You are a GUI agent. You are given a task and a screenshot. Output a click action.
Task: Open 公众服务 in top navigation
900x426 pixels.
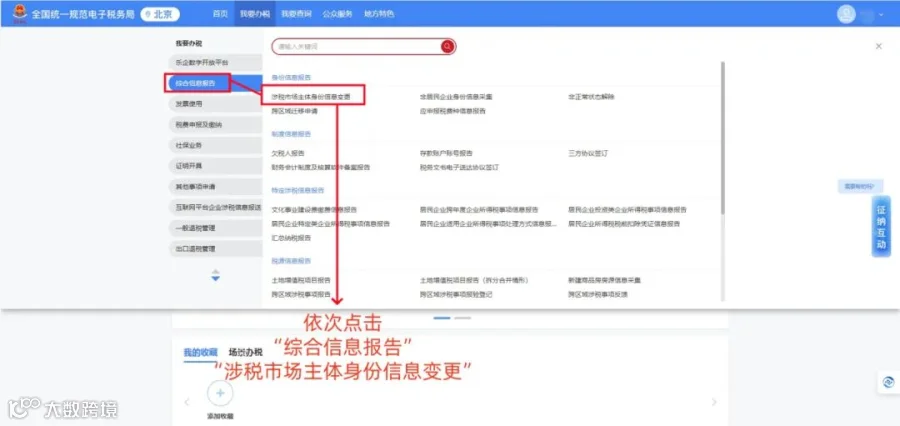click(337, 14)
